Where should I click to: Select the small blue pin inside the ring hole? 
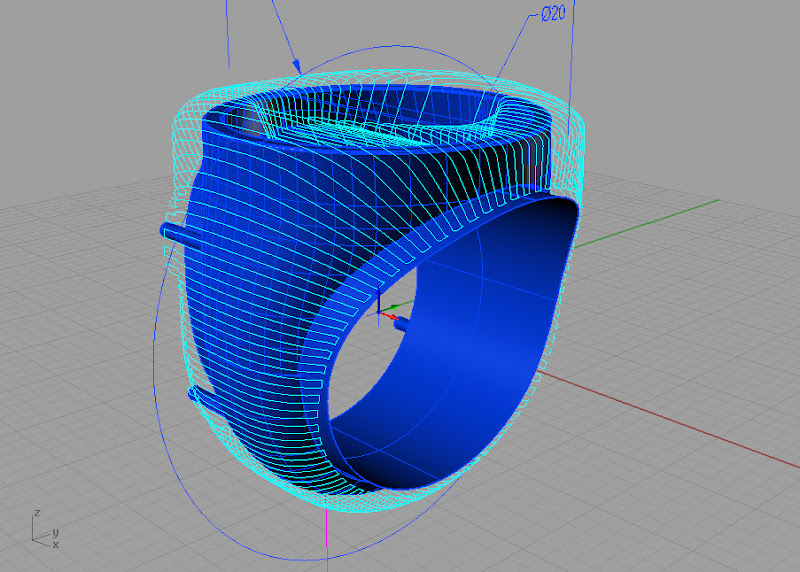(402, 324)
